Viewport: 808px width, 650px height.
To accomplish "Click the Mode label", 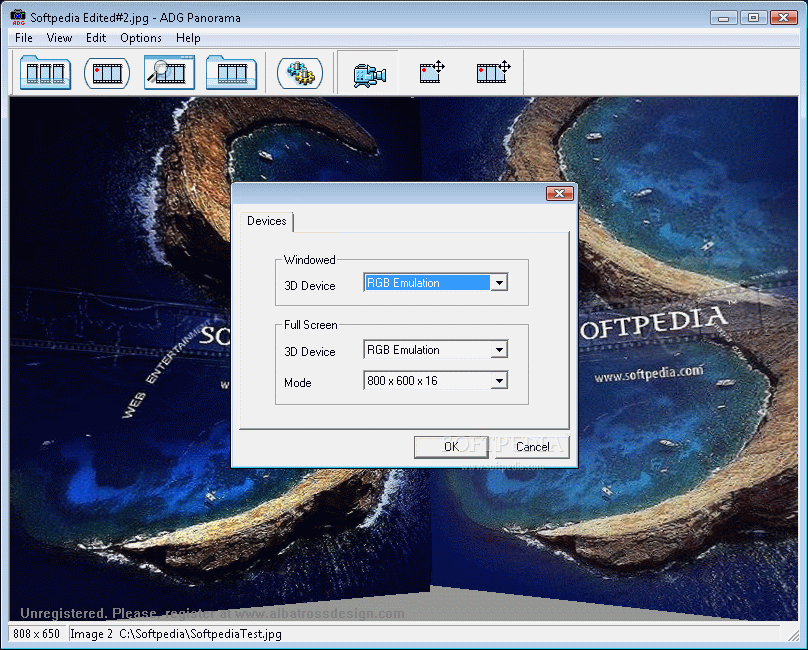I will tap(297, 383).
